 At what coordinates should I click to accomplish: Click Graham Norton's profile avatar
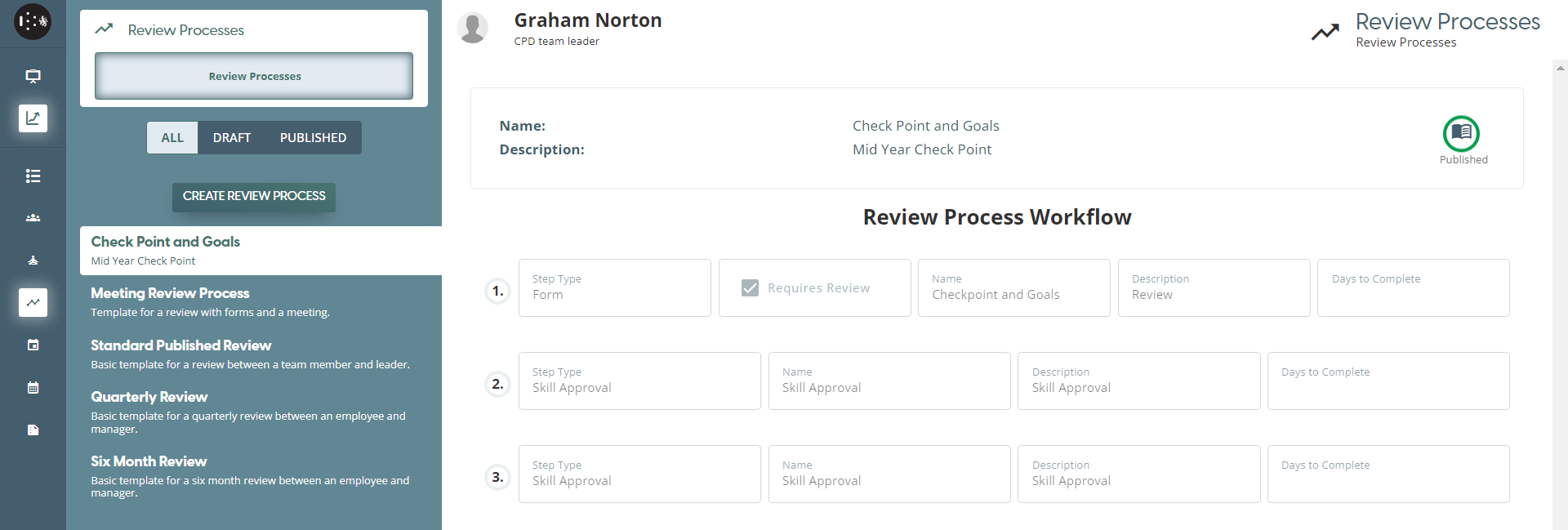[473, 29]
